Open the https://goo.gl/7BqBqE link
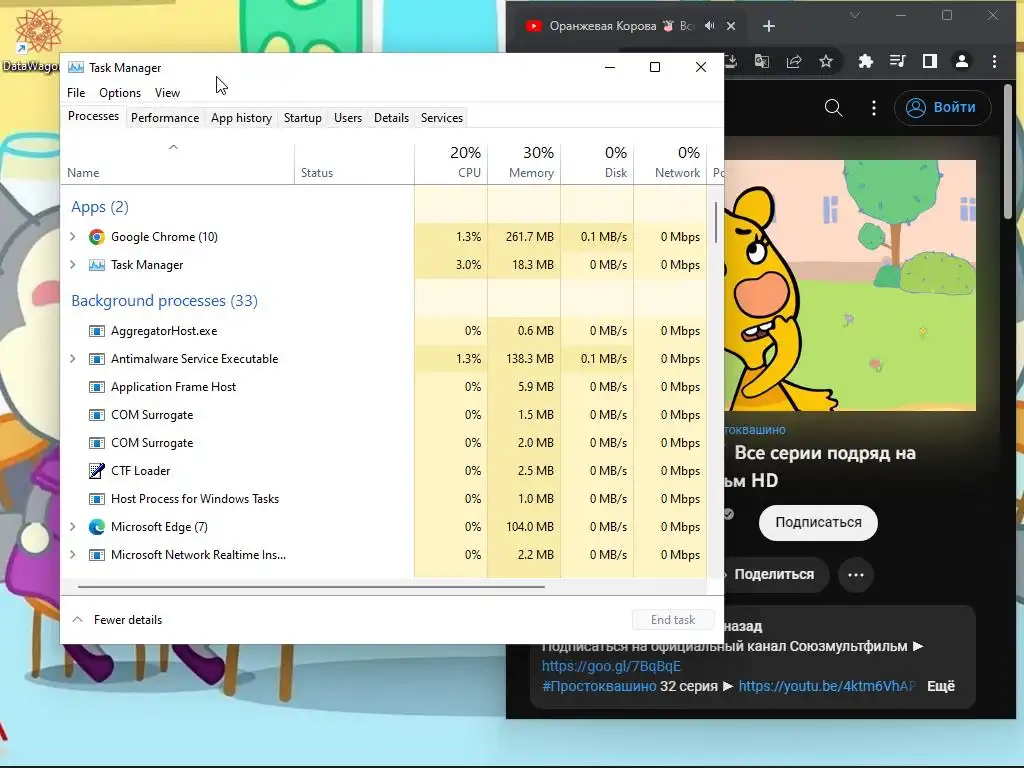The width and height of the screenshot is (1024, 768). pos(611,666)
